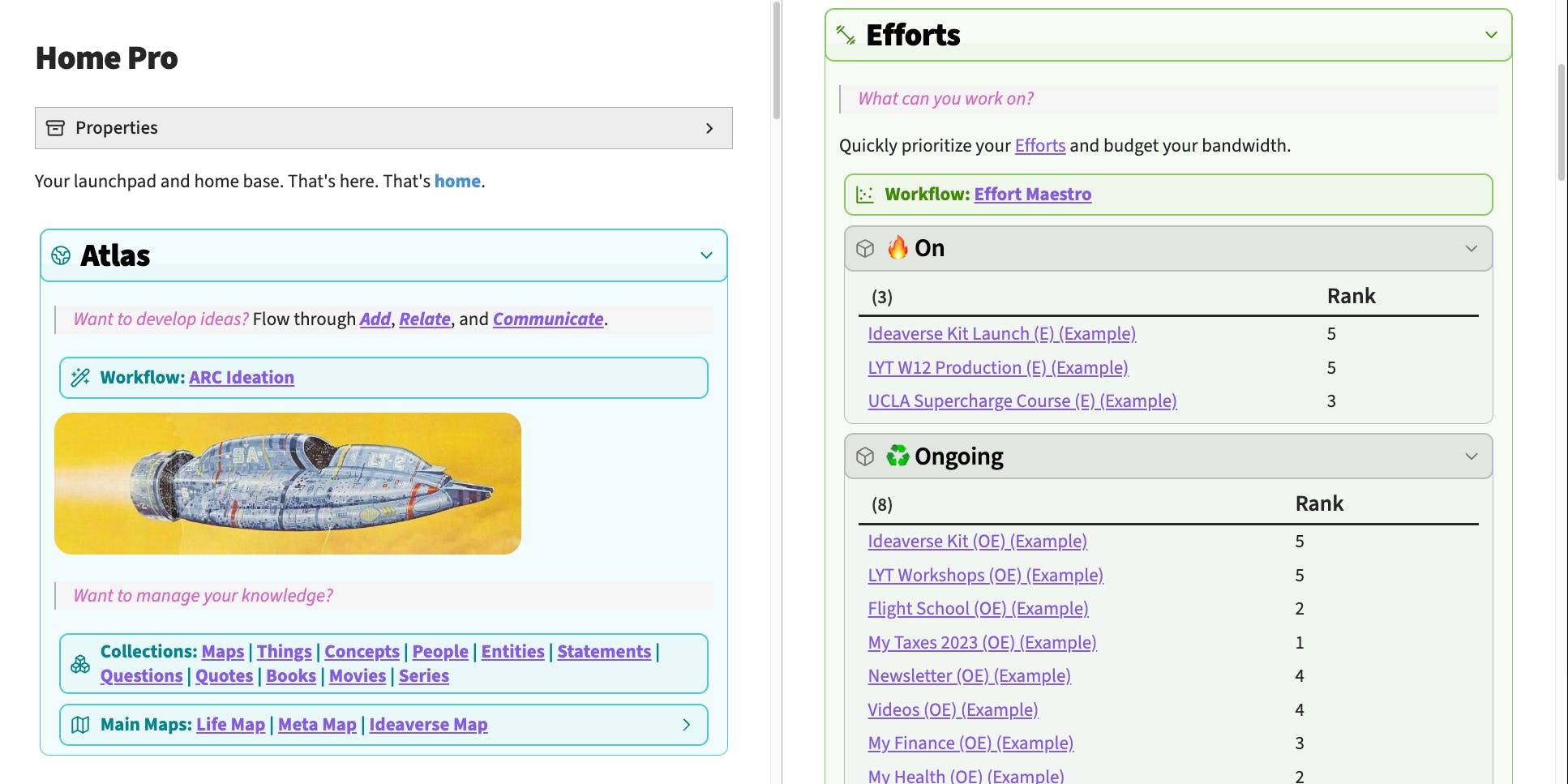This screenshot has height=784, width=1568.
Task: Click the Collections cubes icon
Action: (80, 664)
